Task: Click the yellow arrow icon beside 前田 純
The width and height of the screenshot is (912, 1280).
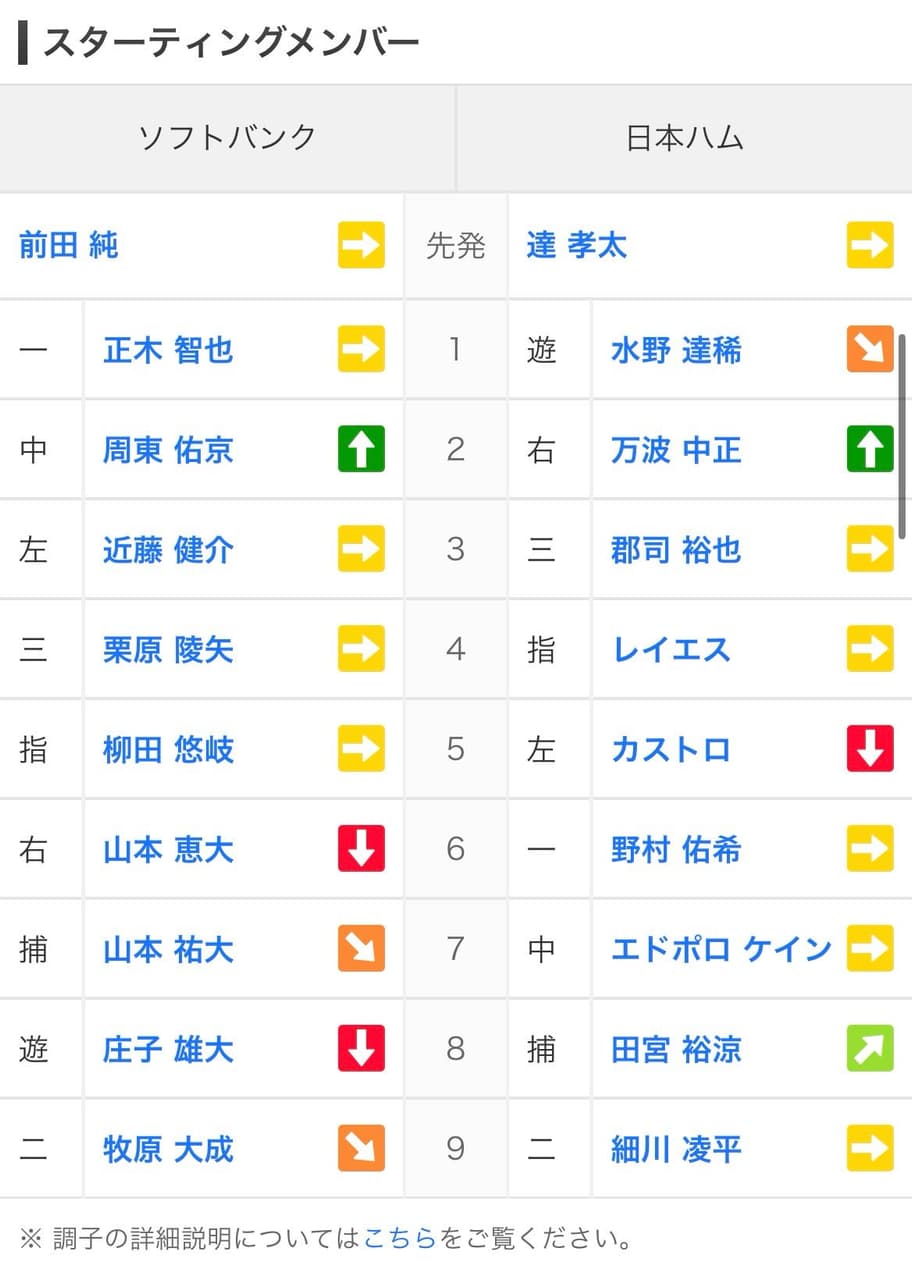Action: pyautogui.click(x=361, y=245)
